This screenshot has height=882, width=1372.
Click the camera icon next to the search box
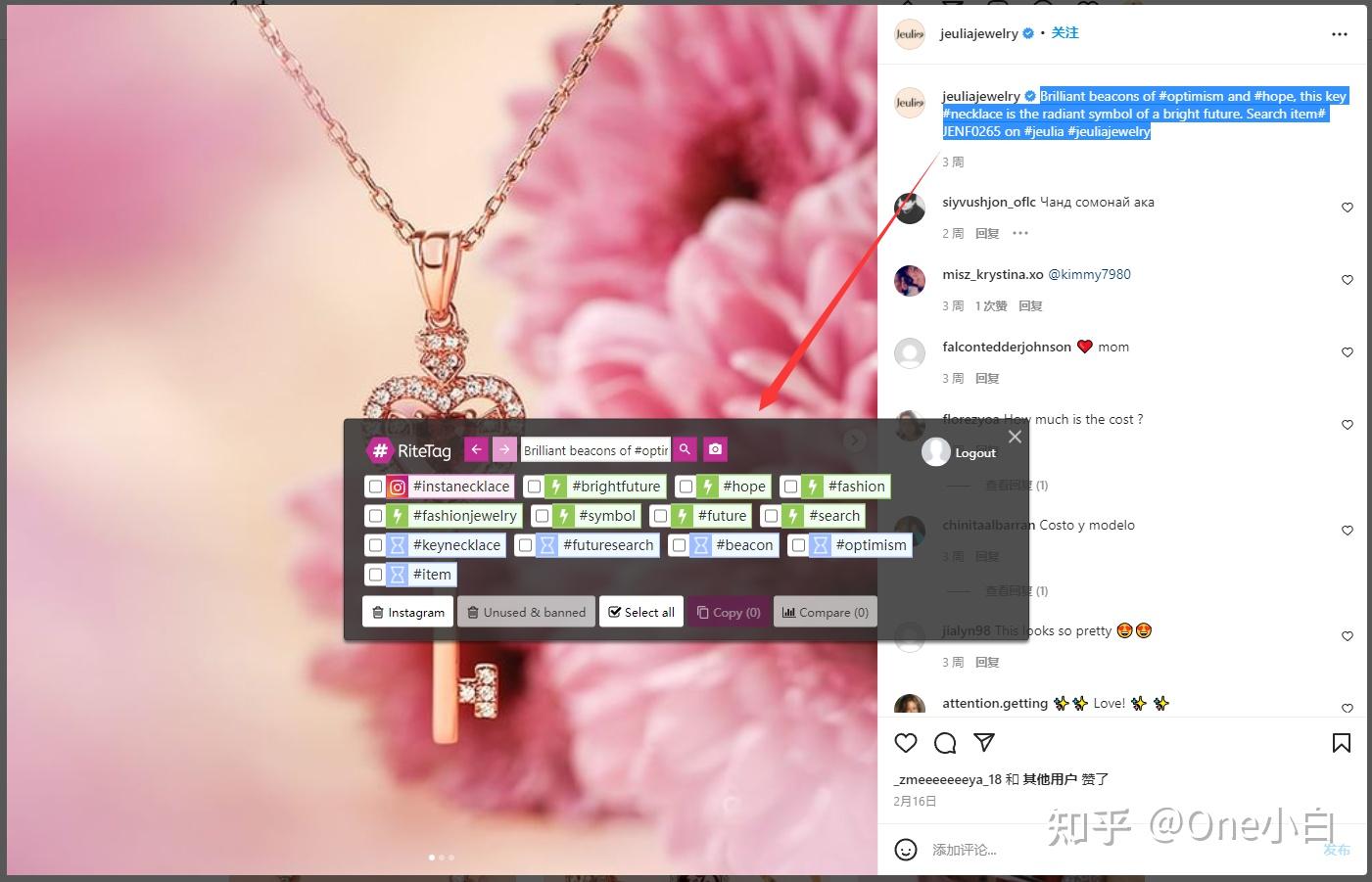click(x=715, y=449)
